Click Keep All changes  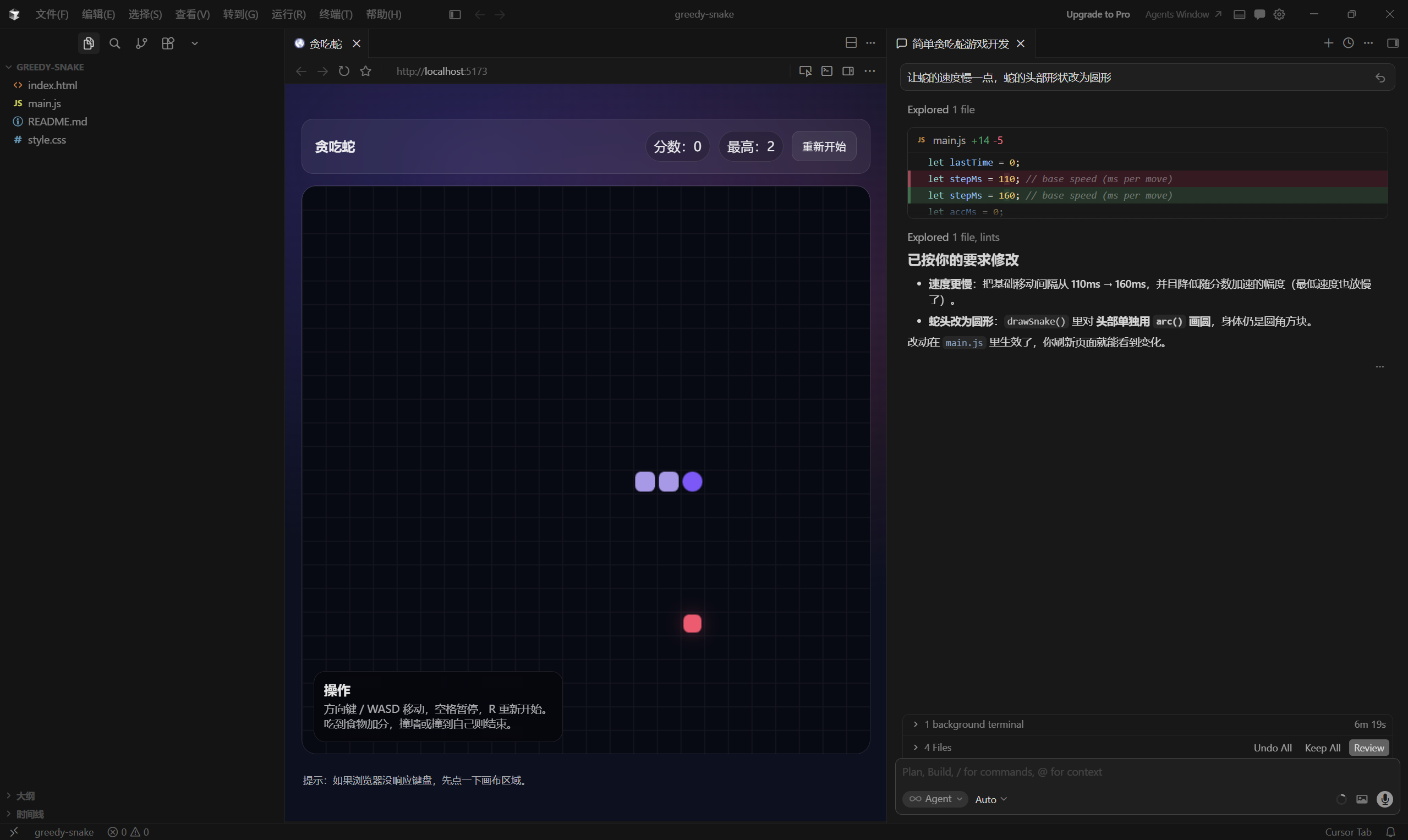(x=1323, y=748)
